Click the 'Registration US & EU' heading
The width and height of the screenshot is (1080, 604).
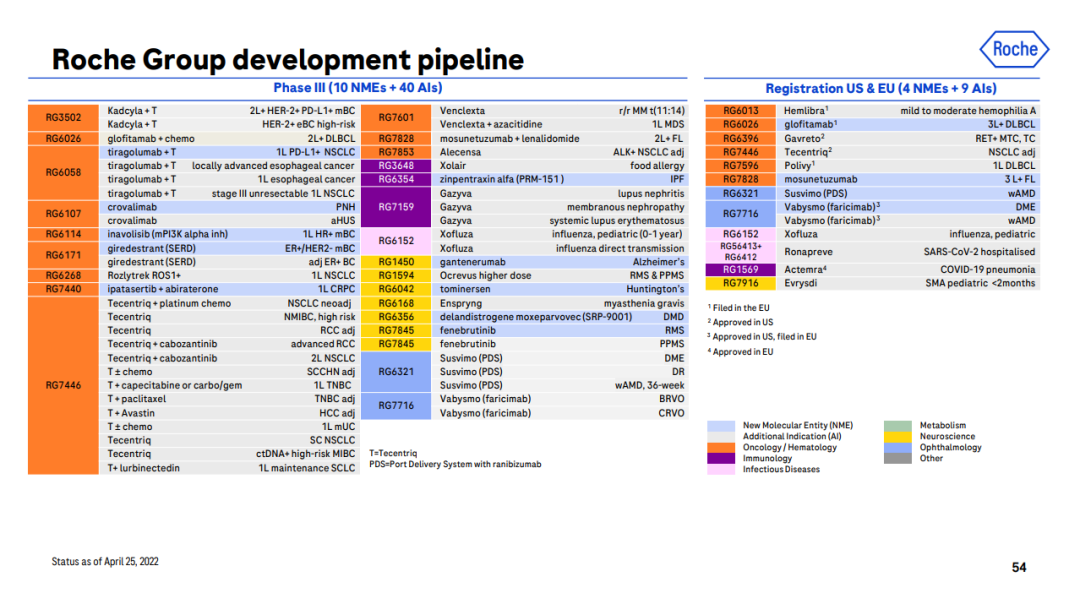881,89
